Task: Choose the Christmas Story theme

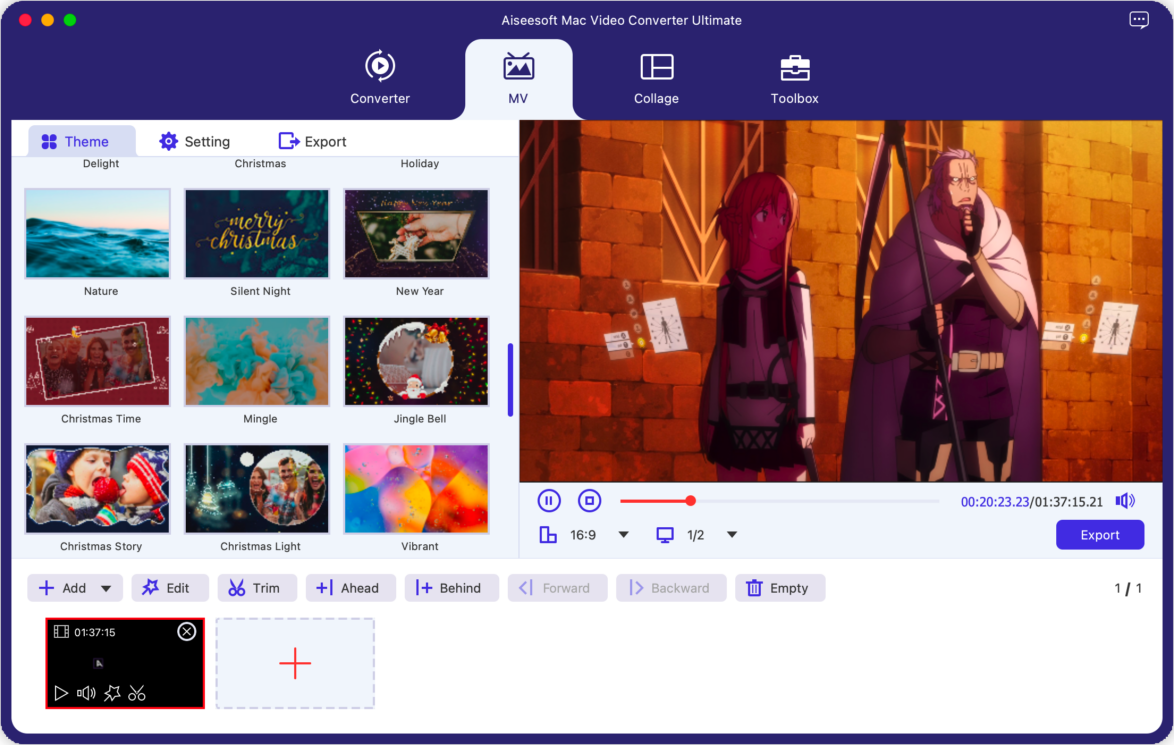Action: tap(97, 489)
